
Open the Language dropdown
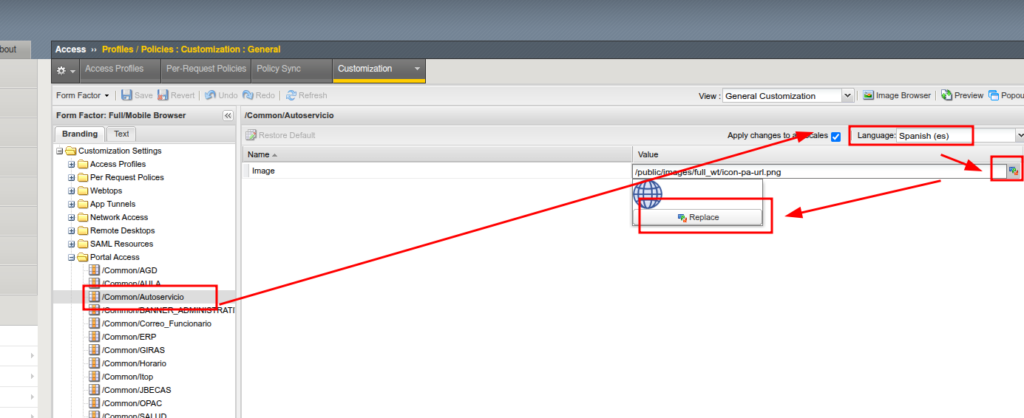tap(1019, 135)
